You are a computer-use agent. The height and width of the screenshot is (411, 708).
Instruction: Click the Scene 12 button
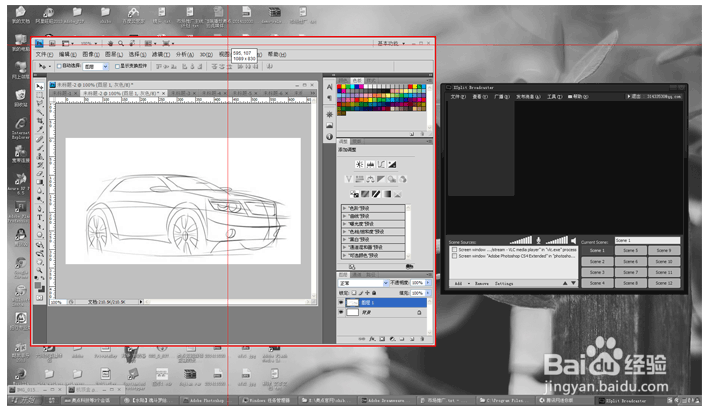coord(664,283)
